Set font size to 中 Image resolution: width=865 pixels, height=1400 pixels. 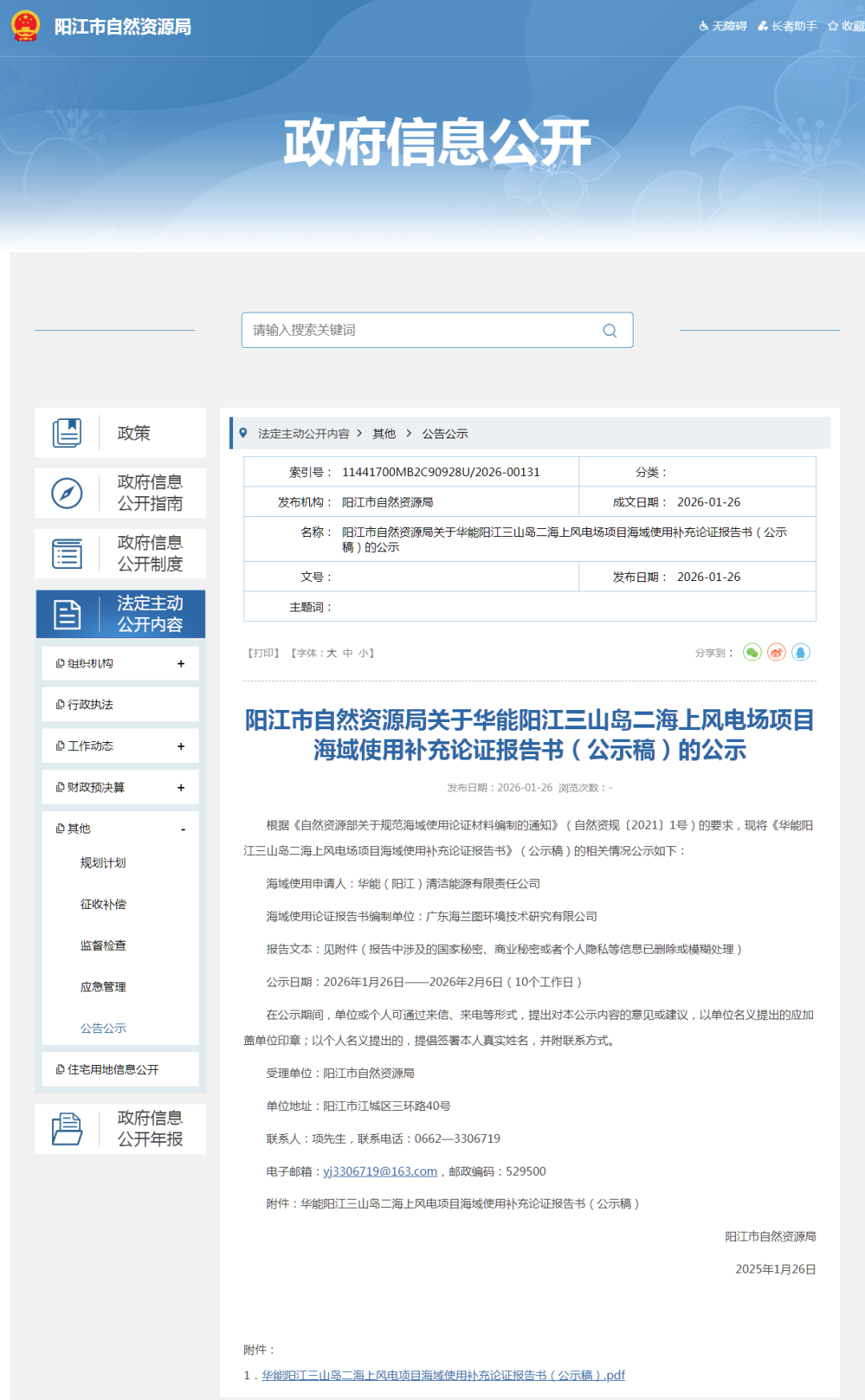(x=348, y=653)
